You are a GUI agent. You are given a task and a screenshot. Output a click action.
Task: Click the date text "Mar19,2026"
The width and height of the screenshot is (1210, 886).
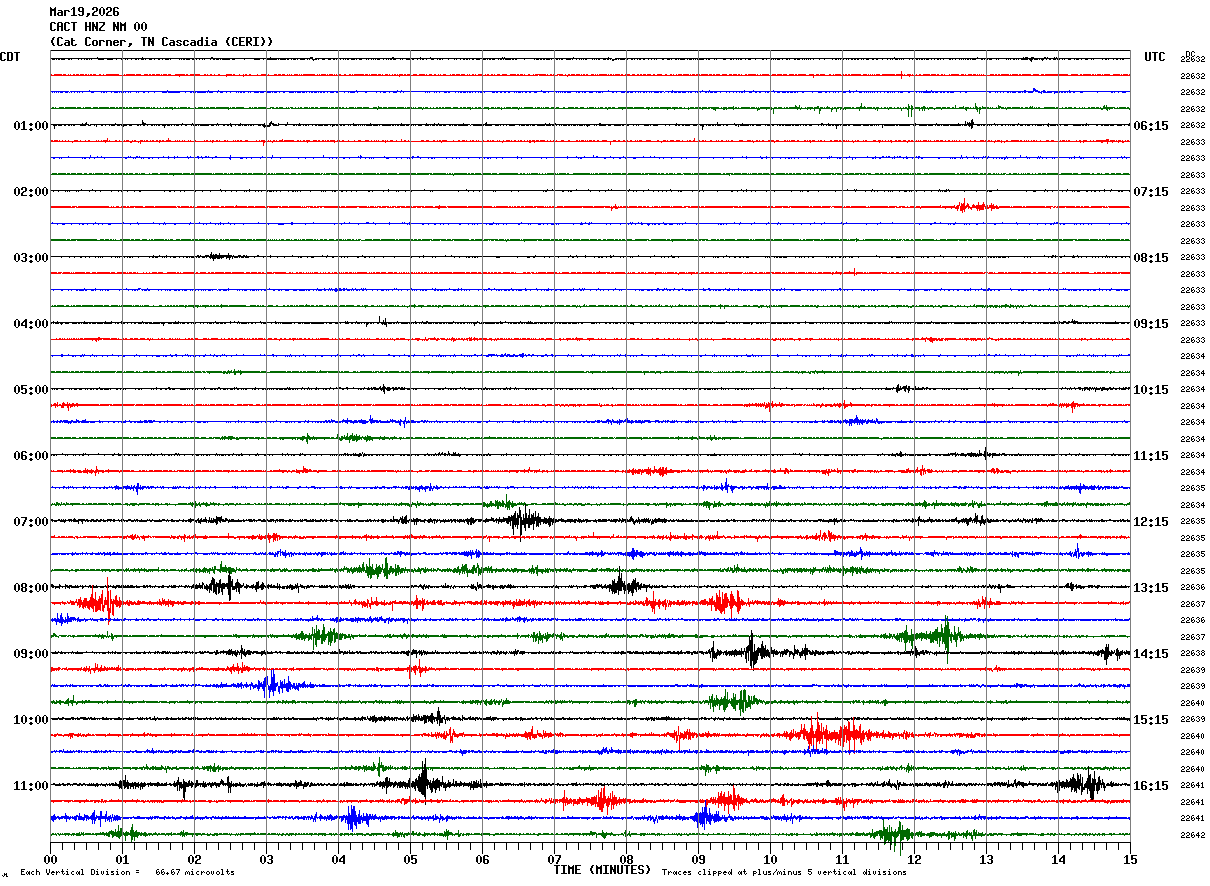tap(84, 12)
